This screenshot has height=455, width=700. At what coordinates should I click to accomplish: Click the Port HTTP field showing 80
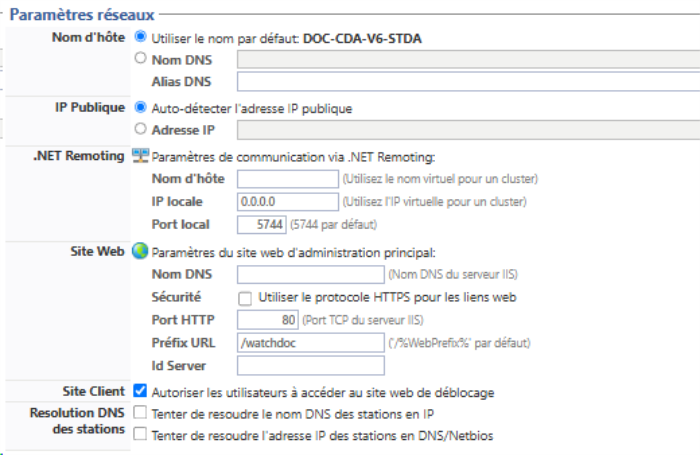click(268, 320)
